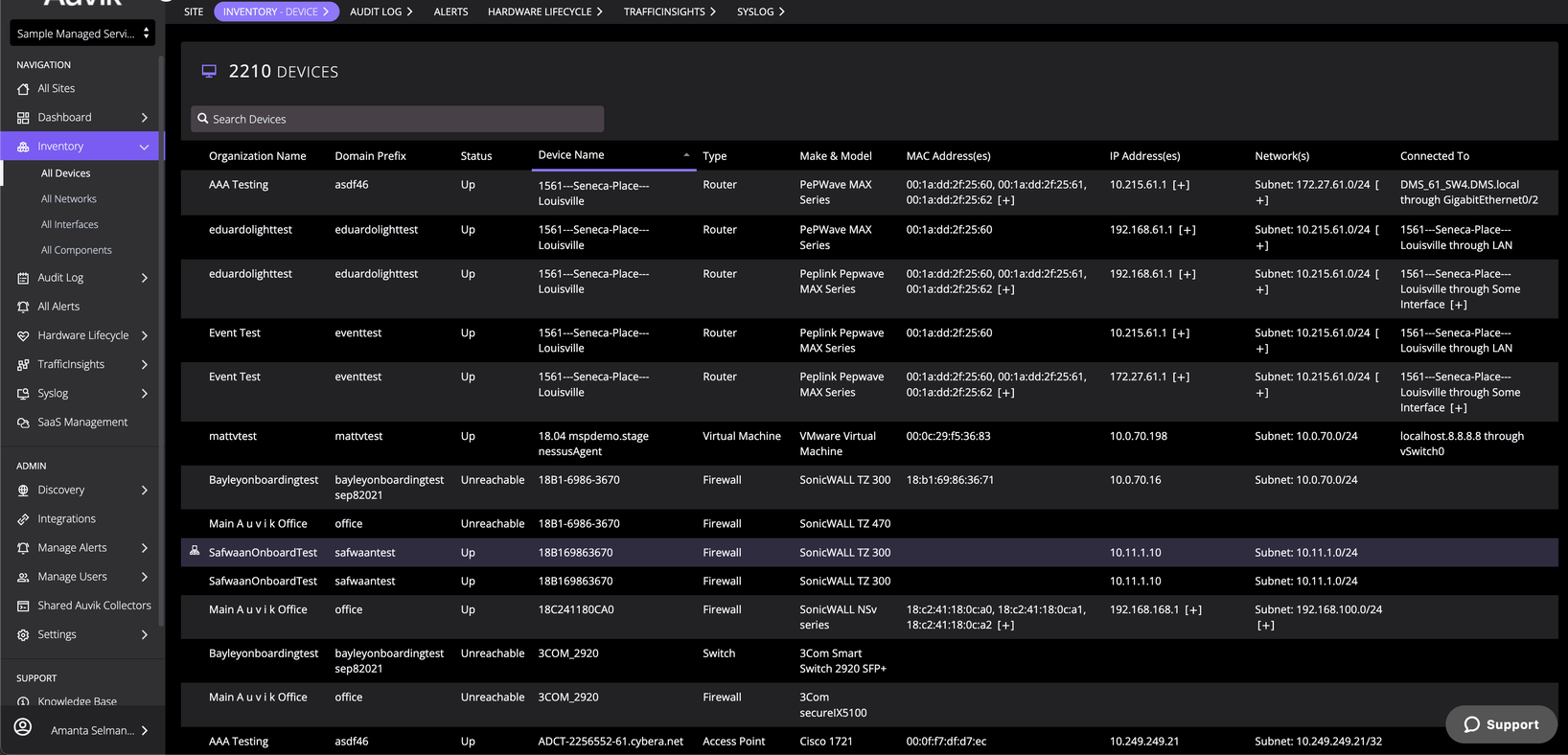Open the Knowledge Base link
This screenshot has width=1568, height=755.
point(77,701)
